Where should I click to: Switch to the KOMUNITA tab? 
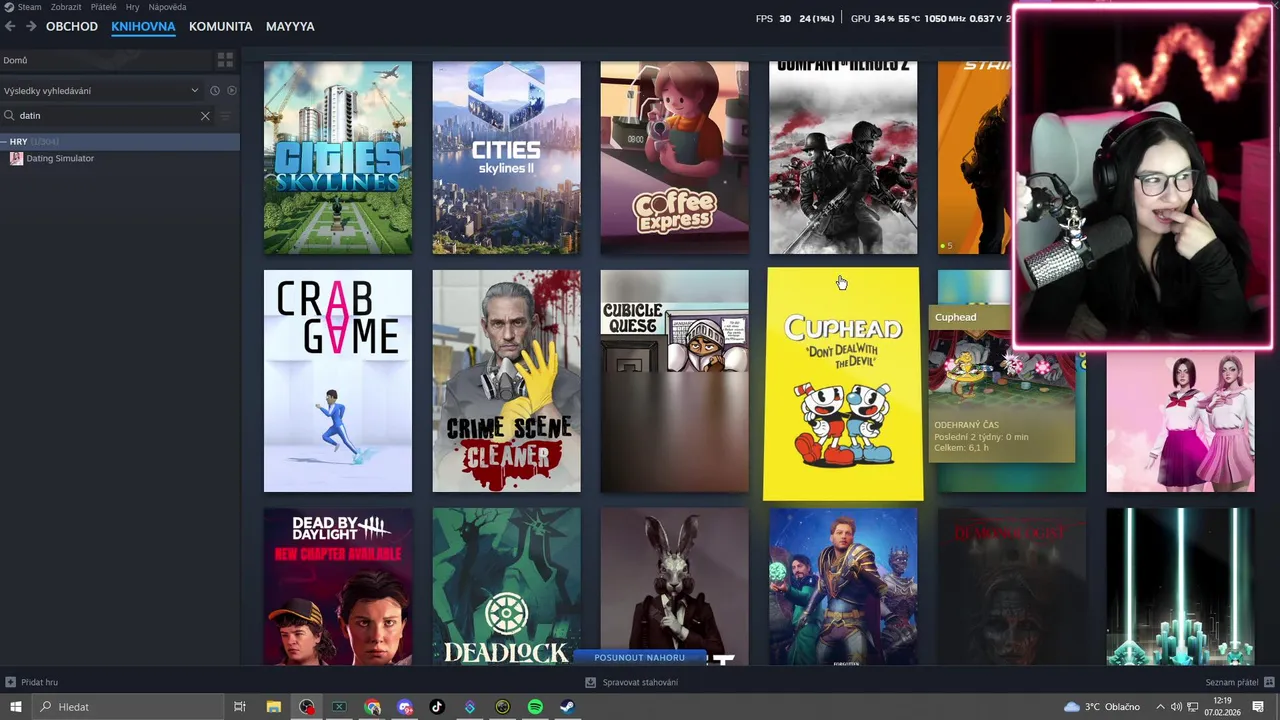(x=220, y=26)
